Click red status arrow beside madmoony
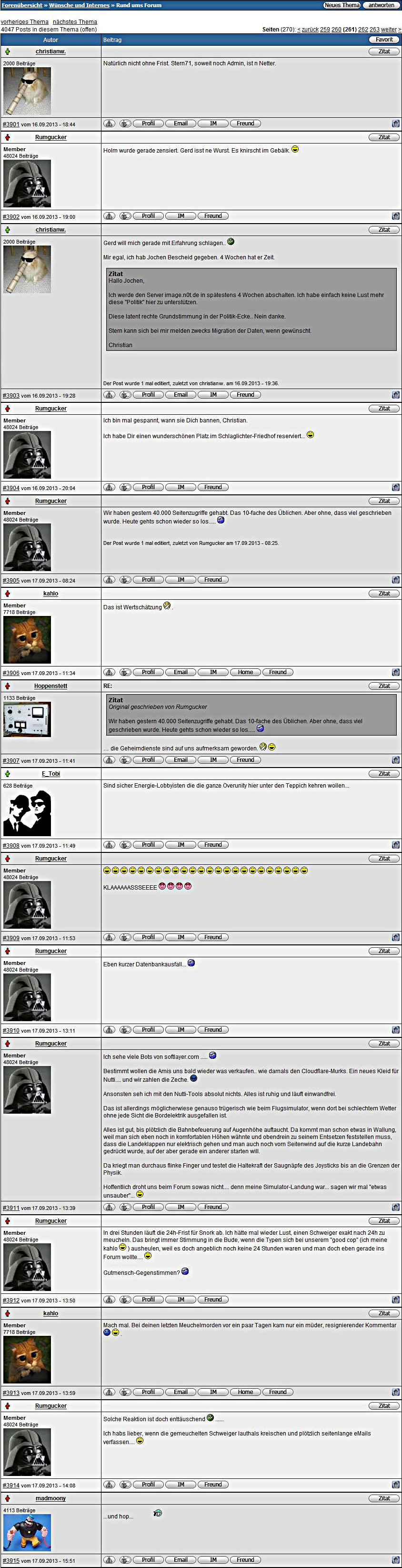The image size is (402, 1568). [x=7, y=1498]
